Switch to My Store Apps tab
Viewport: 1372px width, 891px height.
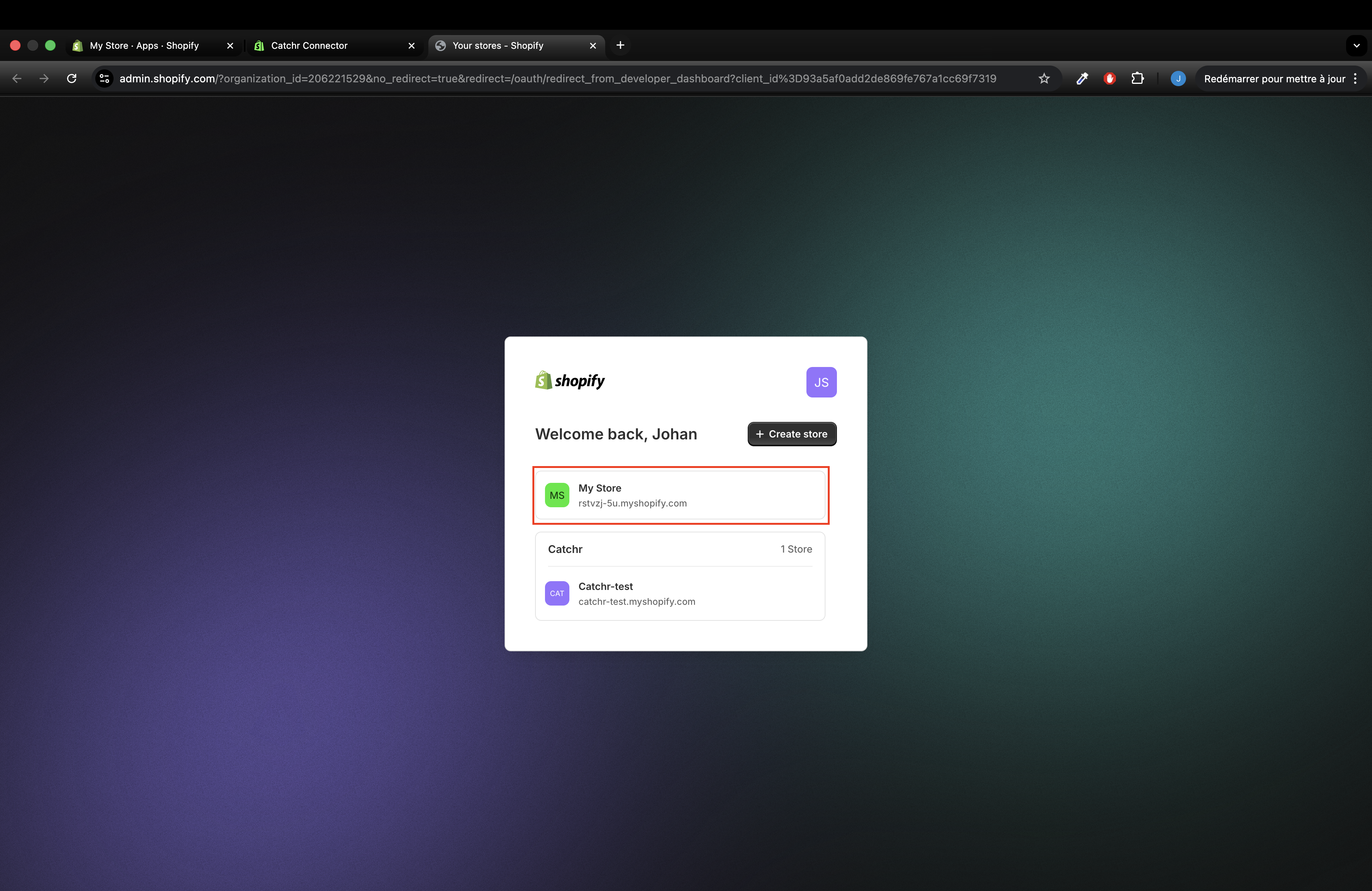pyautogui.click(x=144, y=45)
